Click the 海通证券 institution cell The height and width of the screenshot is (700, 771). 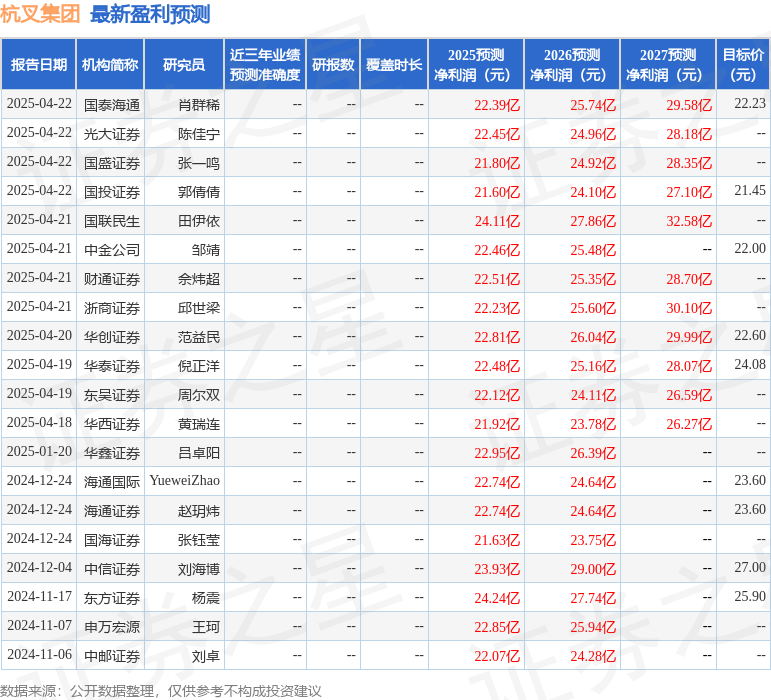coord(112,511)
